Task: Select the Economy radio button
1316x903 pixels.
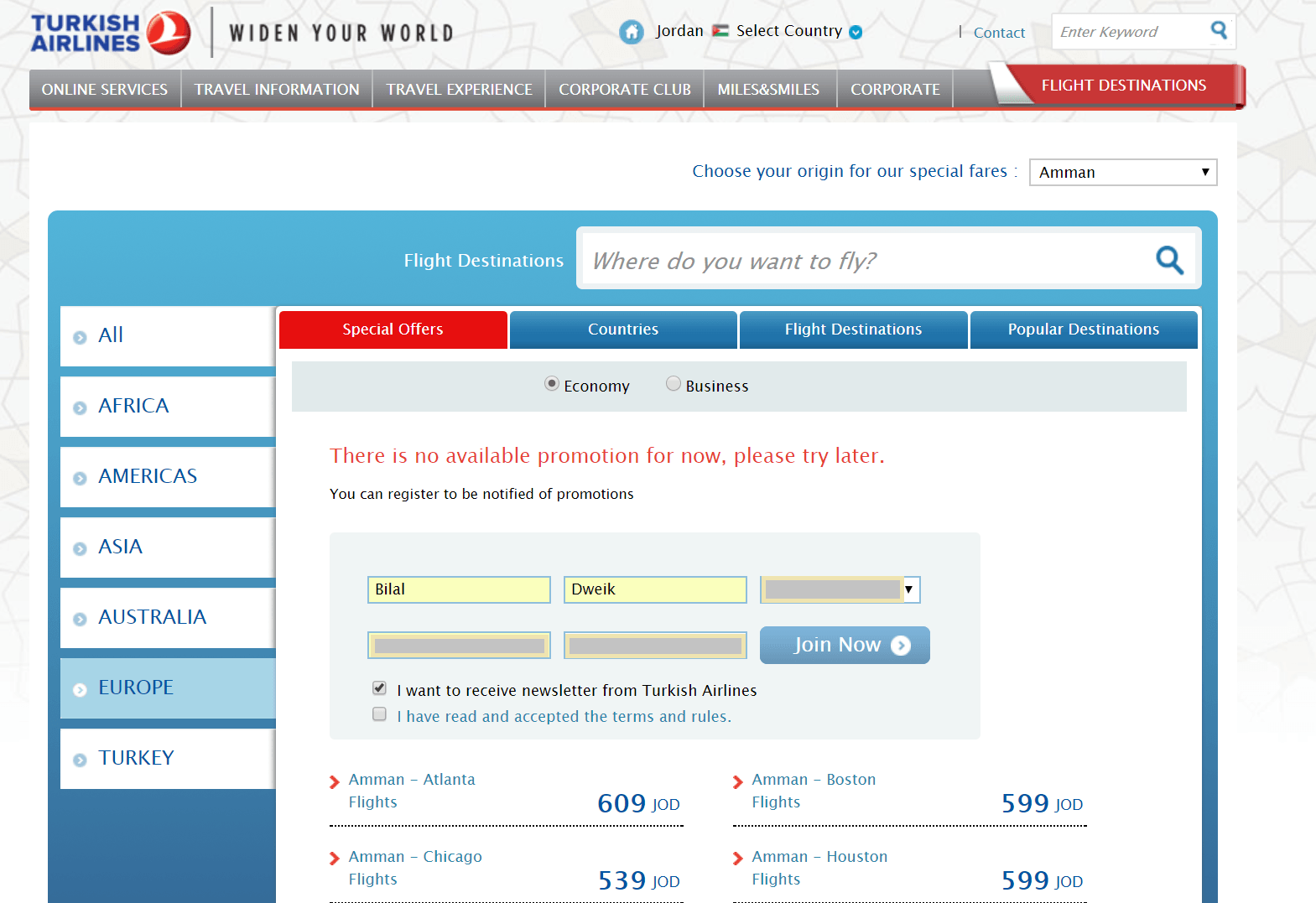Action: 552,383
